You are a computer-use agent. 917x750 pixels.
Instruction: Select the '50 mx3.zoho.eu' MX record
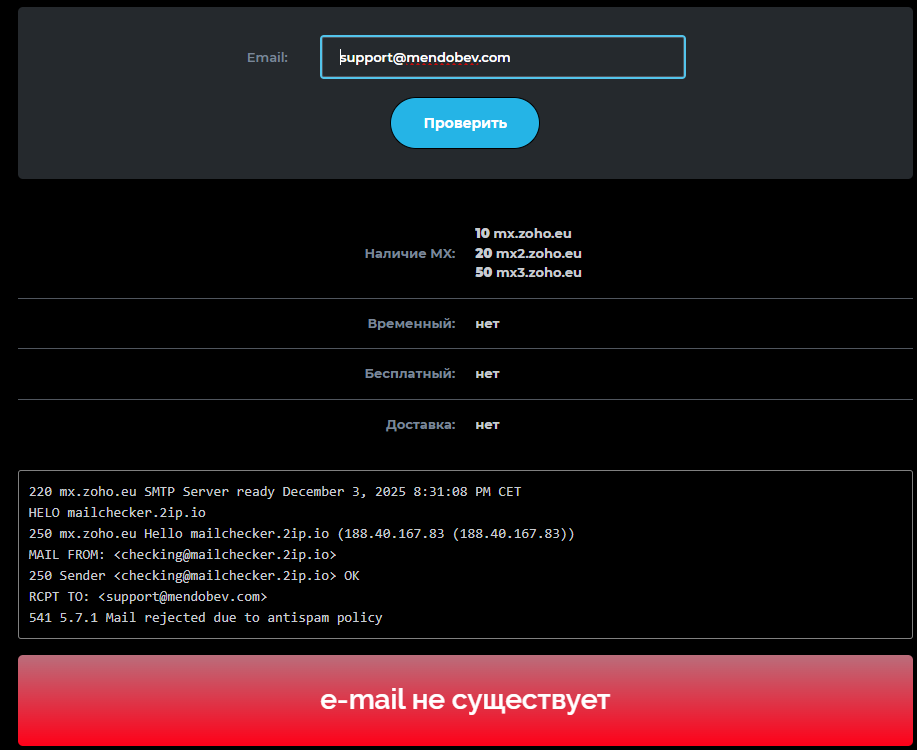528,272
